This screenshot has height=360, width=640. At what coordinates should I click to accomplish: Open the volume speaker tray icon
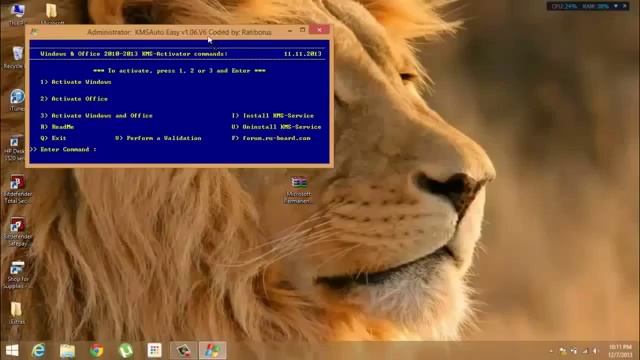click(x=596, y=351)
